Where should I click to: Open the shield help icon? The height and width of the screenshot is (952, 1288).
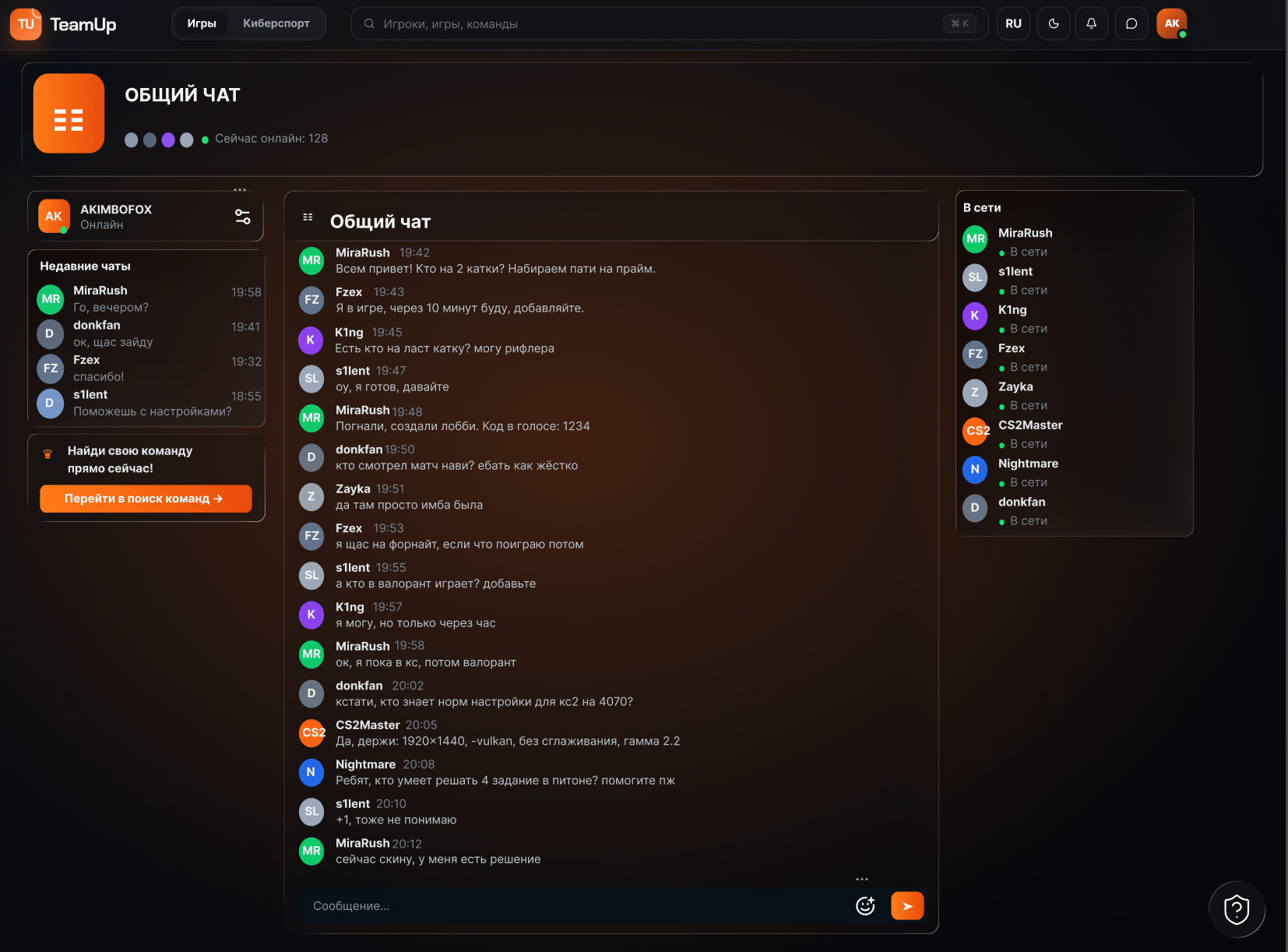1237,909
